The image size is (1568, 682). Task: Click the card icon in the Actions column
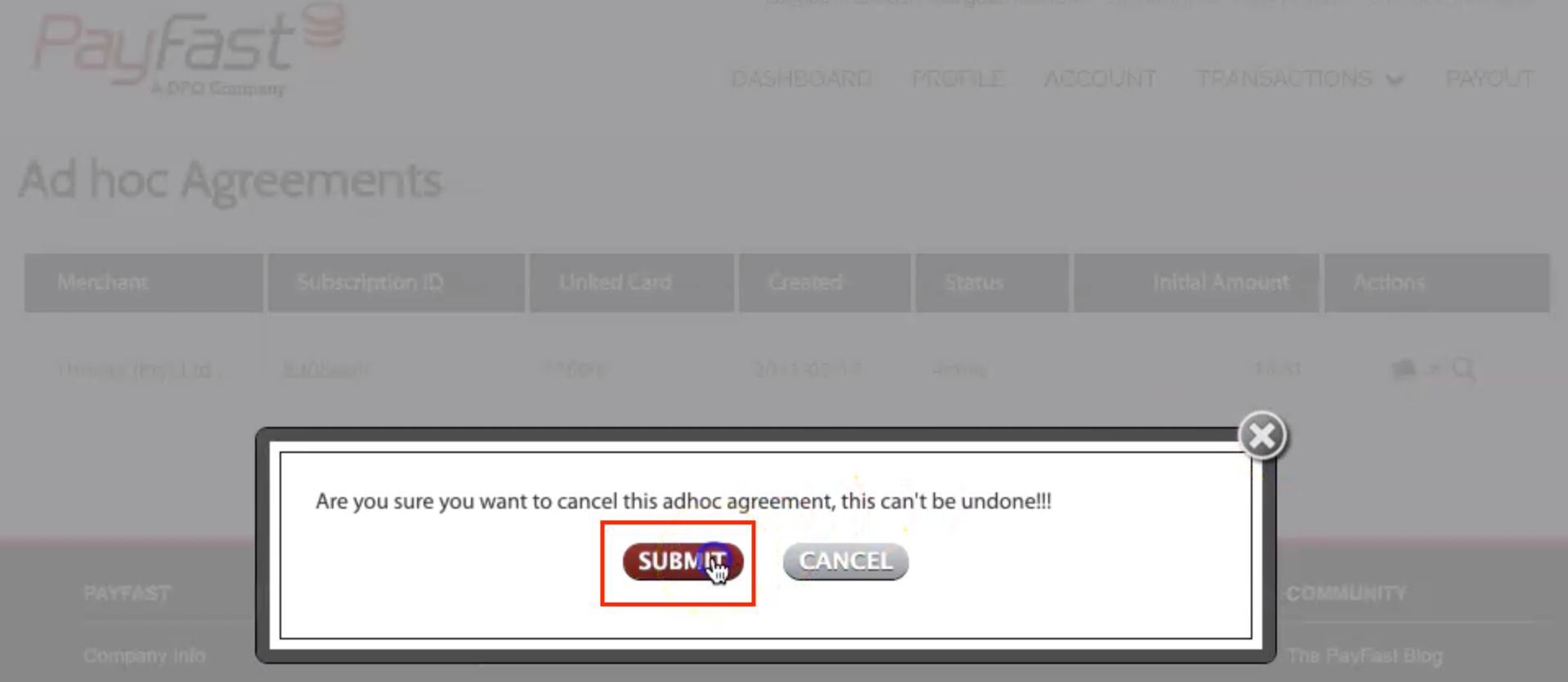pyautogui.click(x=1404, y=370)
